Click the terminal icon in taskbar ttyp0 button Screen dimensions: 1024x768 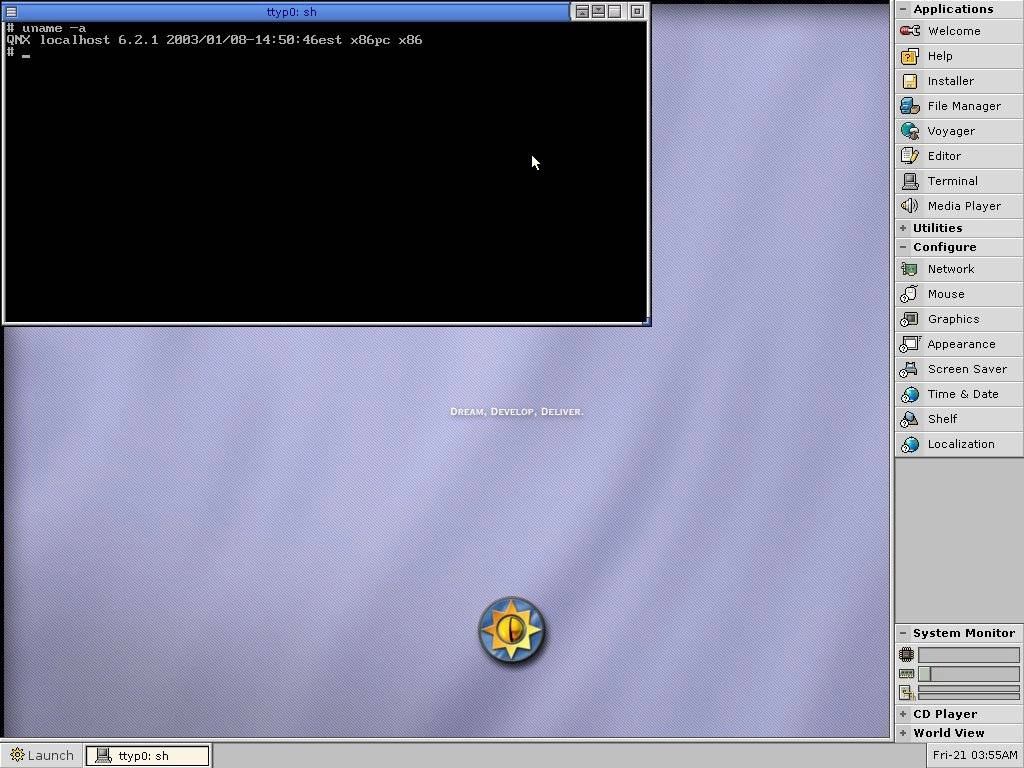[x=103, y=756]
